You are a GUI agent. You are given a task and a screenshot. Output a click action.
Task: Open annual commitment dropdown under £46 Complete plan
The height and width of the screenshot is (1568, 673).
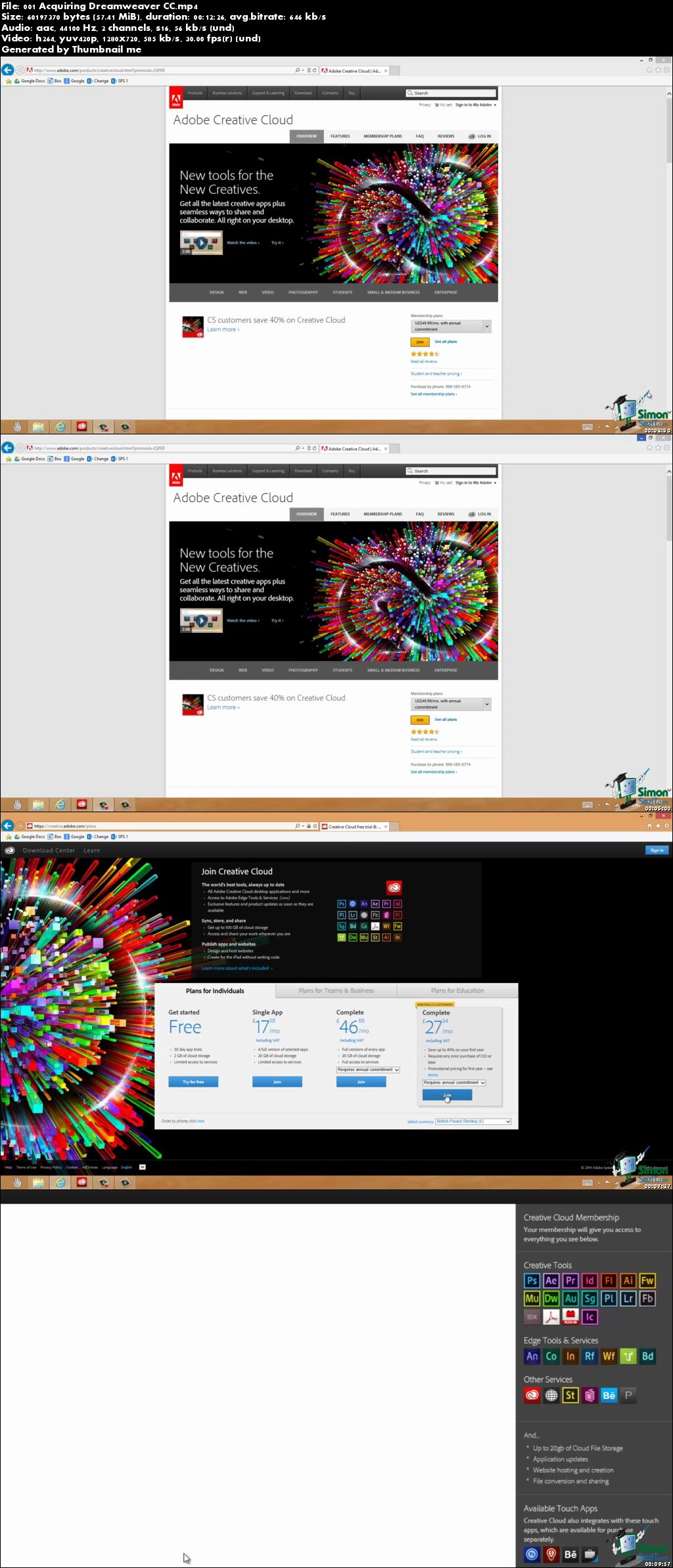[368, 1070]
